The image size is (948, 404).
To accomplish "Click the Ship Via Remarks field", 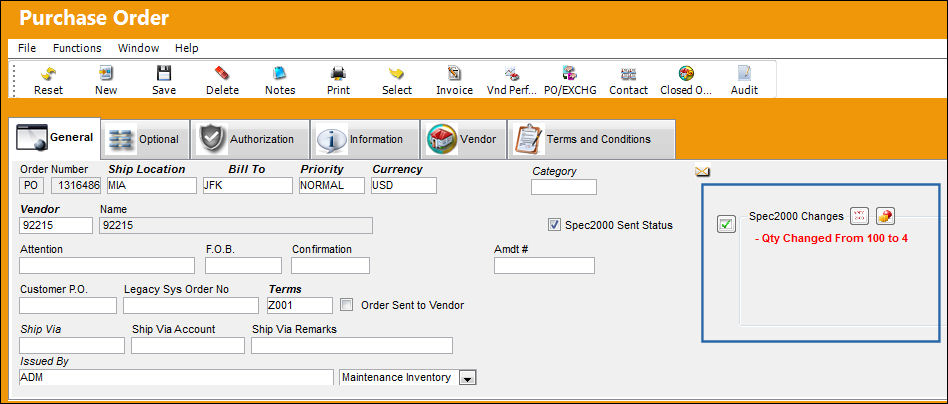I will tap(352, 345).
